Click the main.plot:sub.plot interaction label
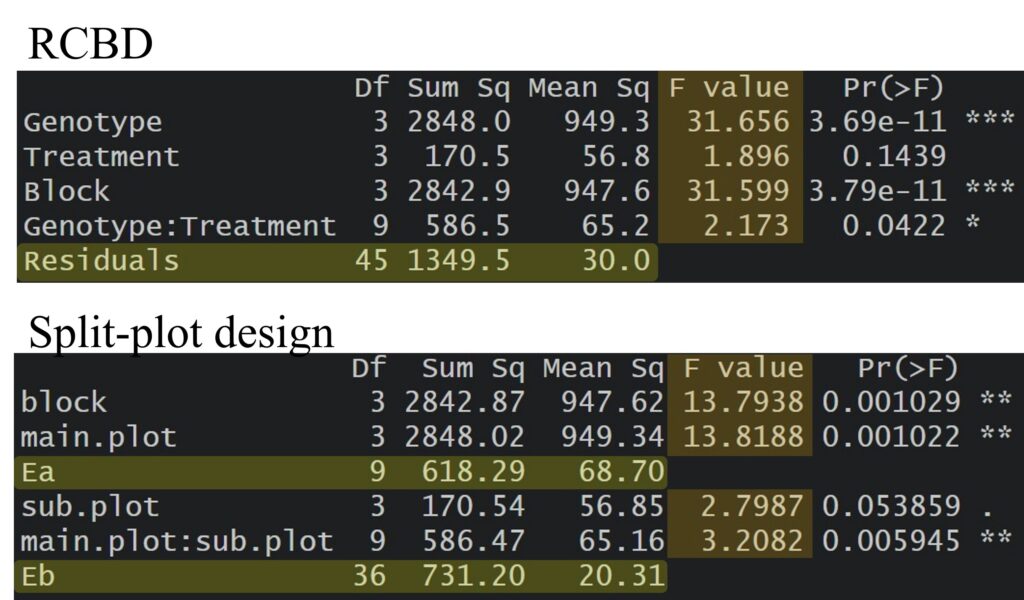The width and height of the screenshot is (1024, 600). click(176, 541)
